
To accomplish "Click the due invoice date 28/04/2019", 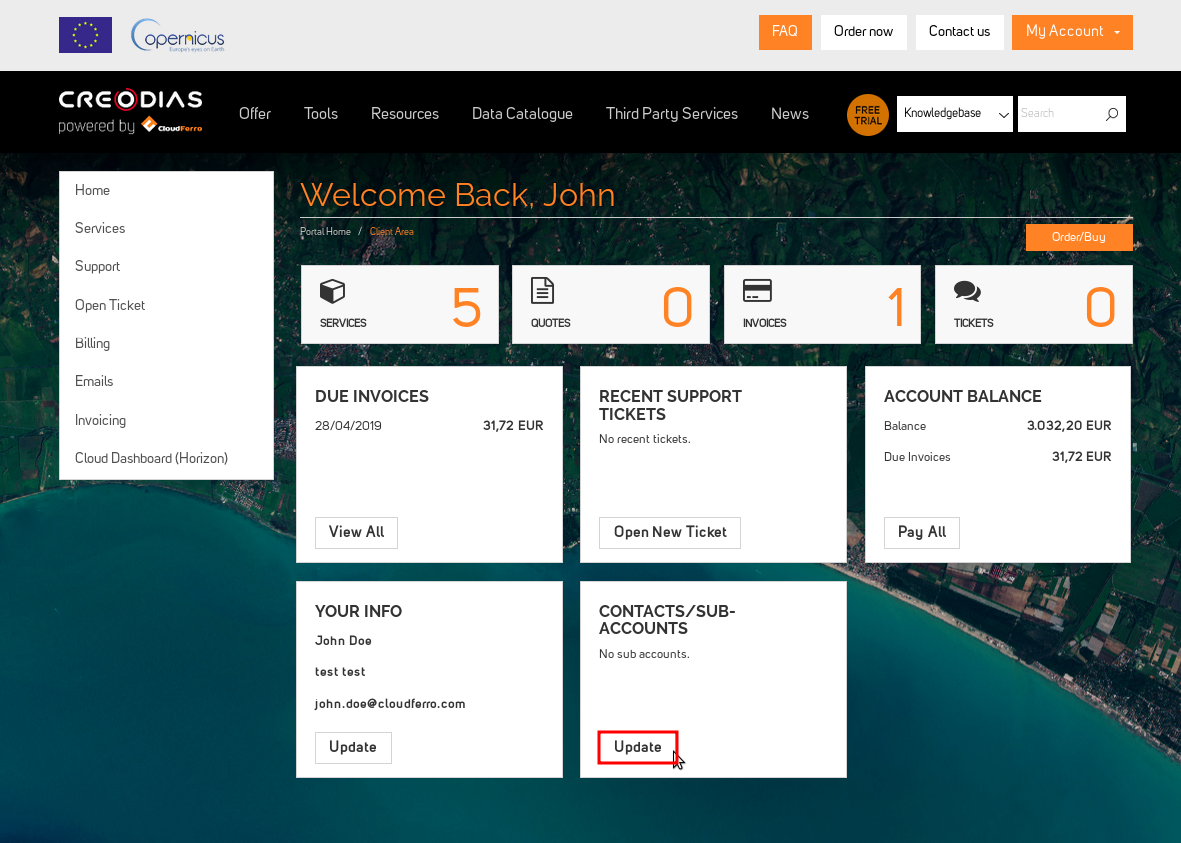I will pyautogui.click(x=348, y=426).
